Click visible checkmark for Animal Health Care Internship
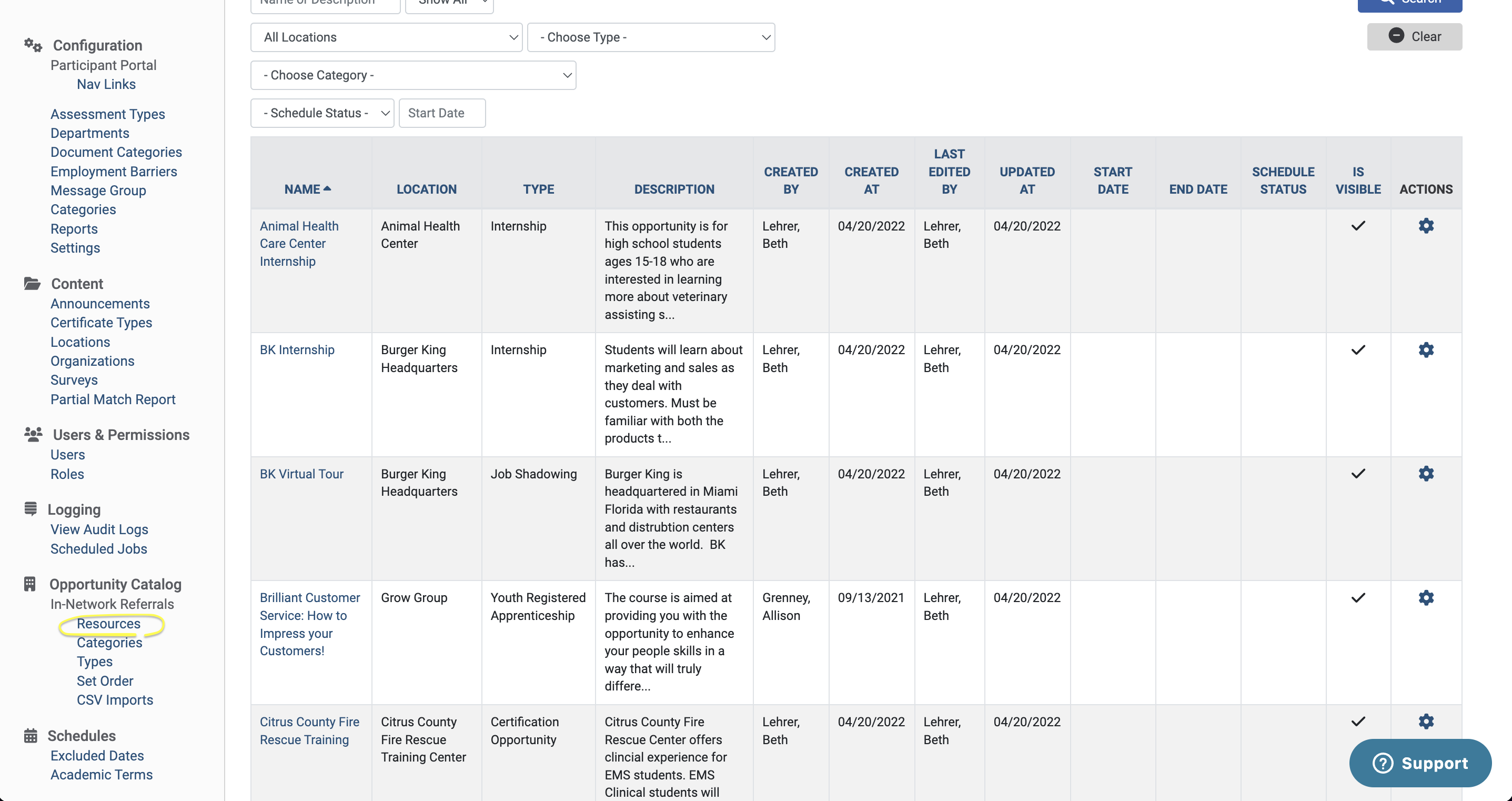Screen dimensions: 1512x801 point(1358,226)
